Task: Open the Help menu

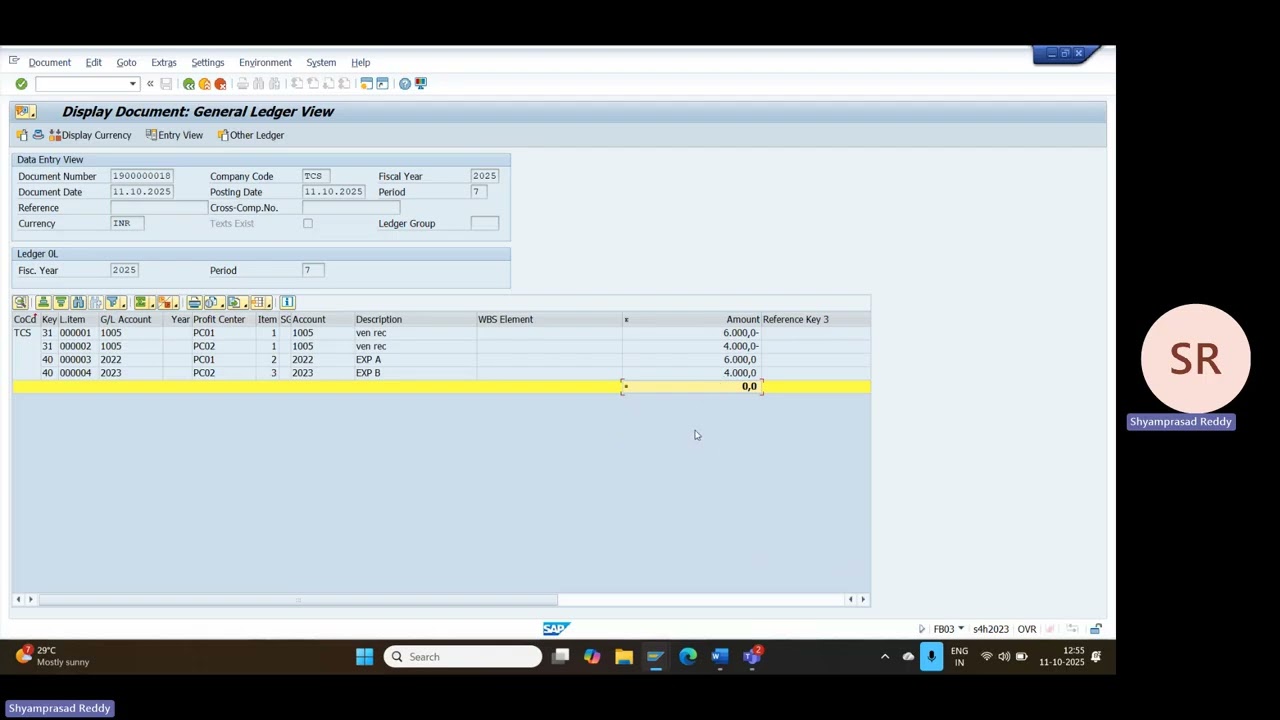Action: click(360, 62)
